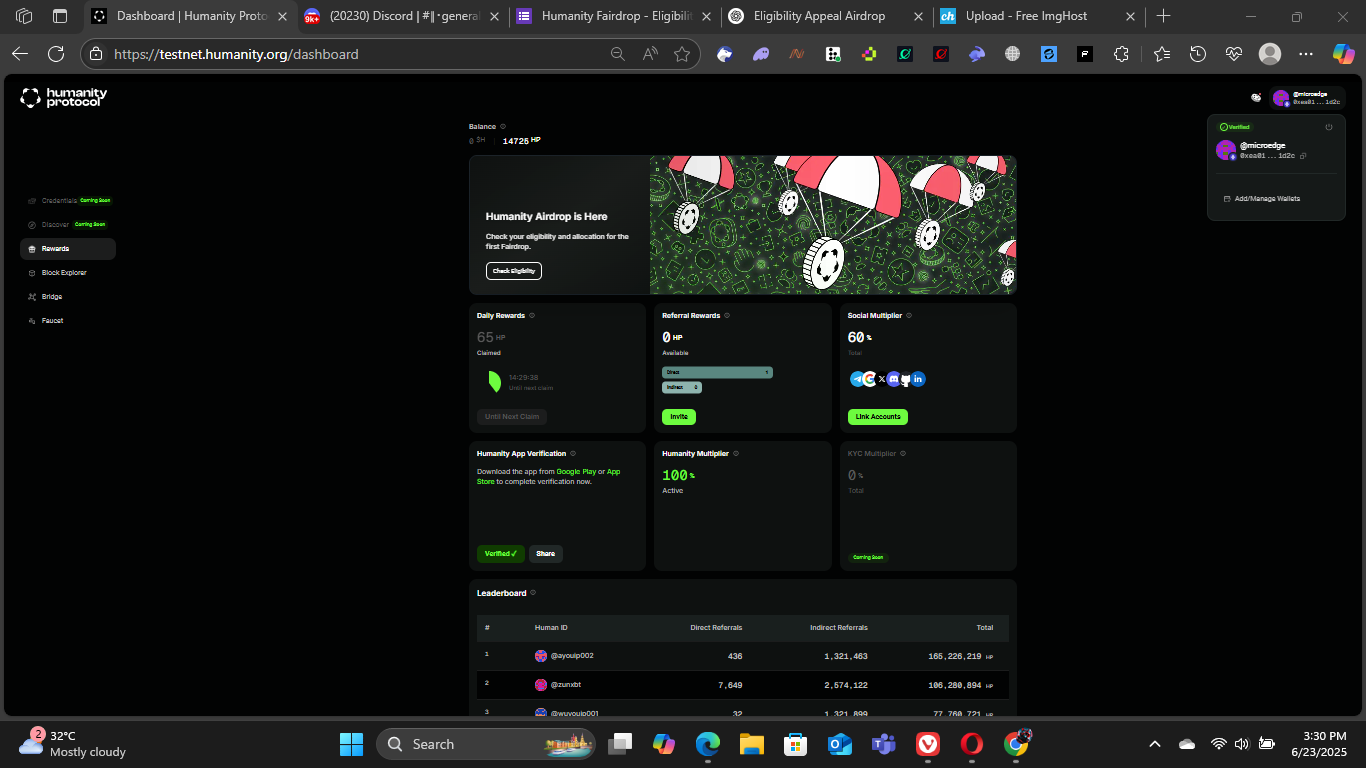Click the Link Accounts button

(x=878, y=417)
